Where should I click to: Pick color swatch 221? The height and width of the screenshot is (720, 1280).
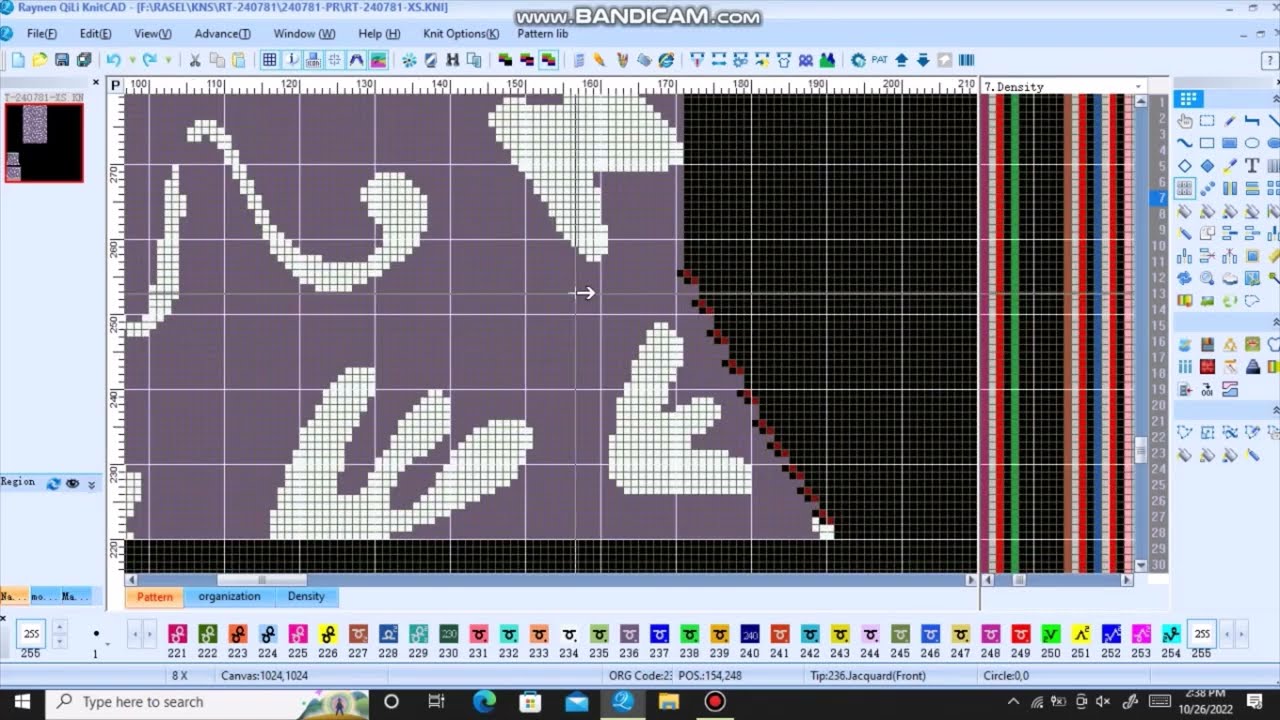tap(177, 634)
